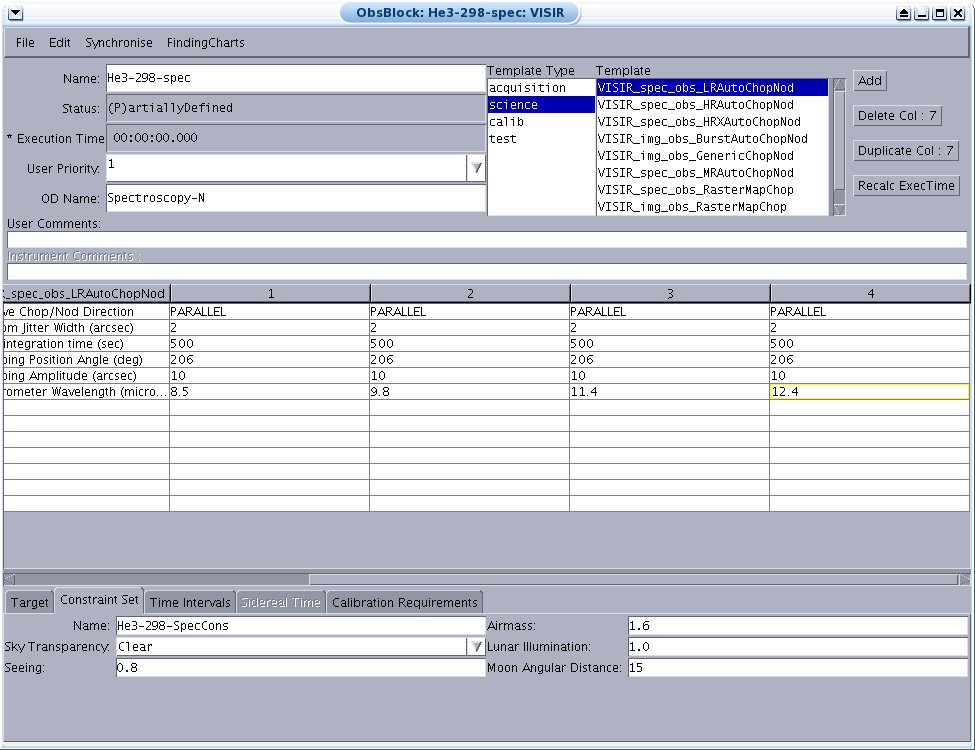The image size is (975, 750).
Task: Switch to the Target tab
Action: coord(29,602)
